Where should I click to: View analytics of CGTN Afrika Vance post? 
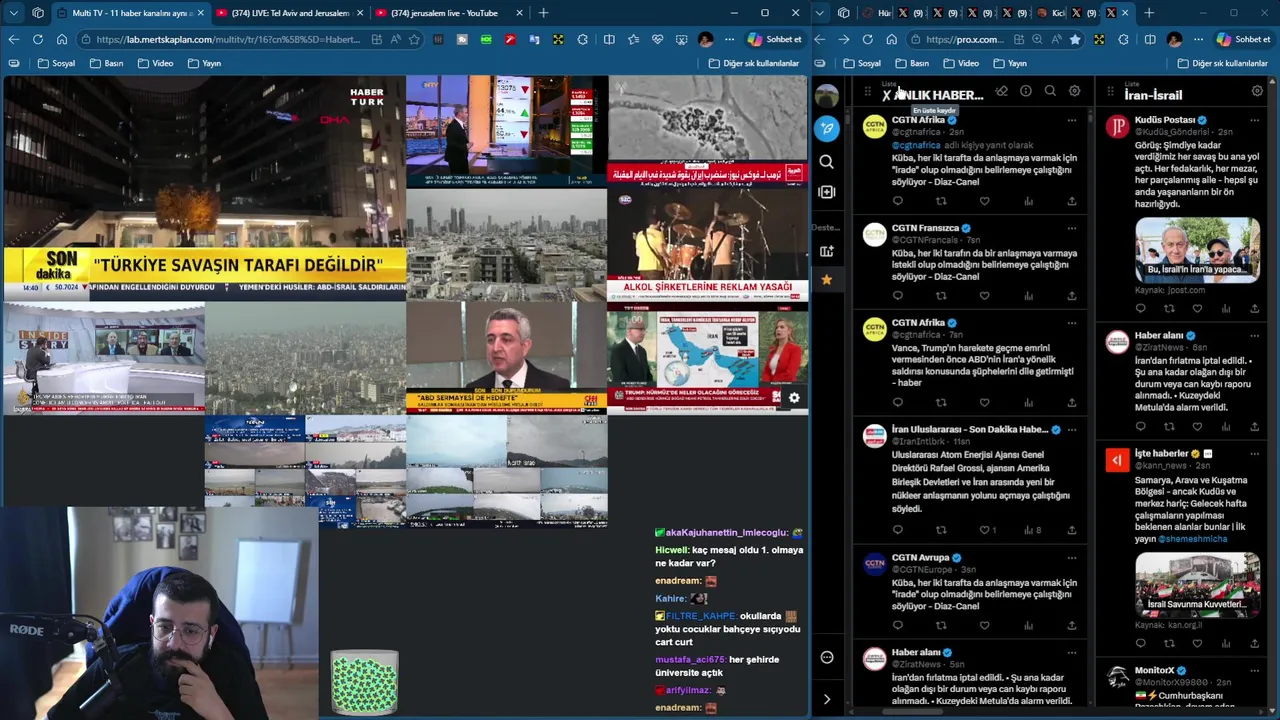click(x=1028, y=403)
